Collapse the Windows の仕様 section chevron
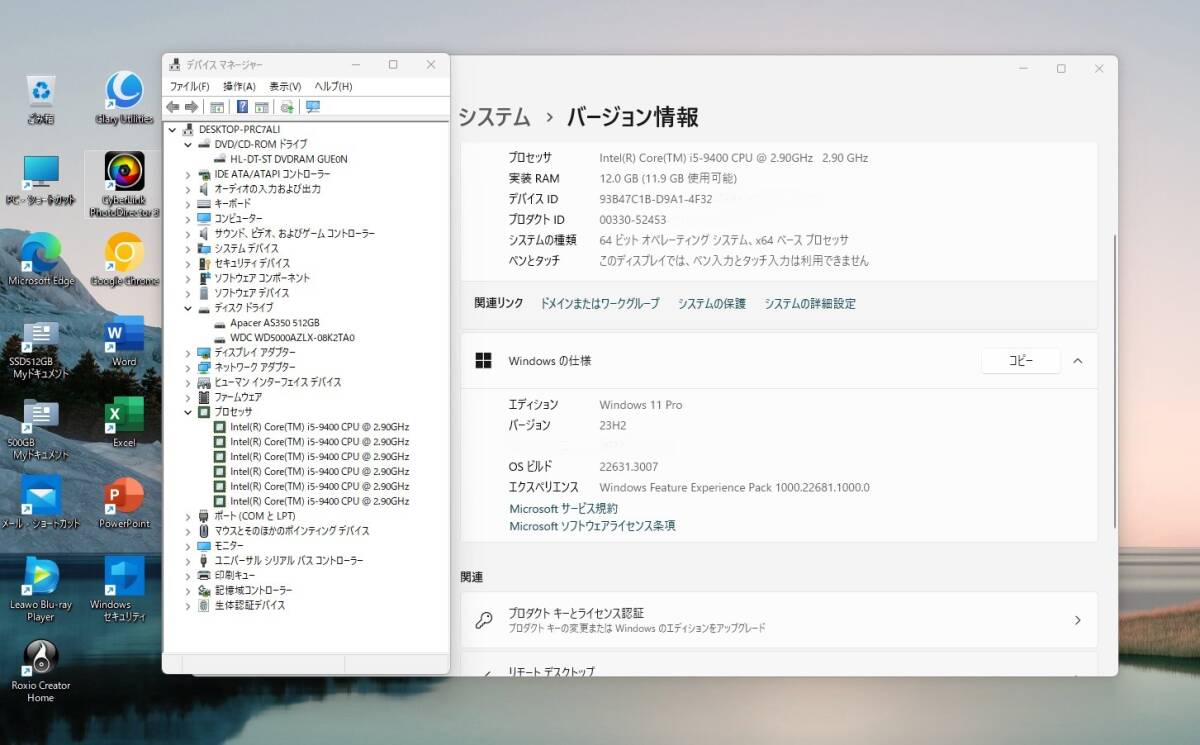 click(x=1077, y=361)
